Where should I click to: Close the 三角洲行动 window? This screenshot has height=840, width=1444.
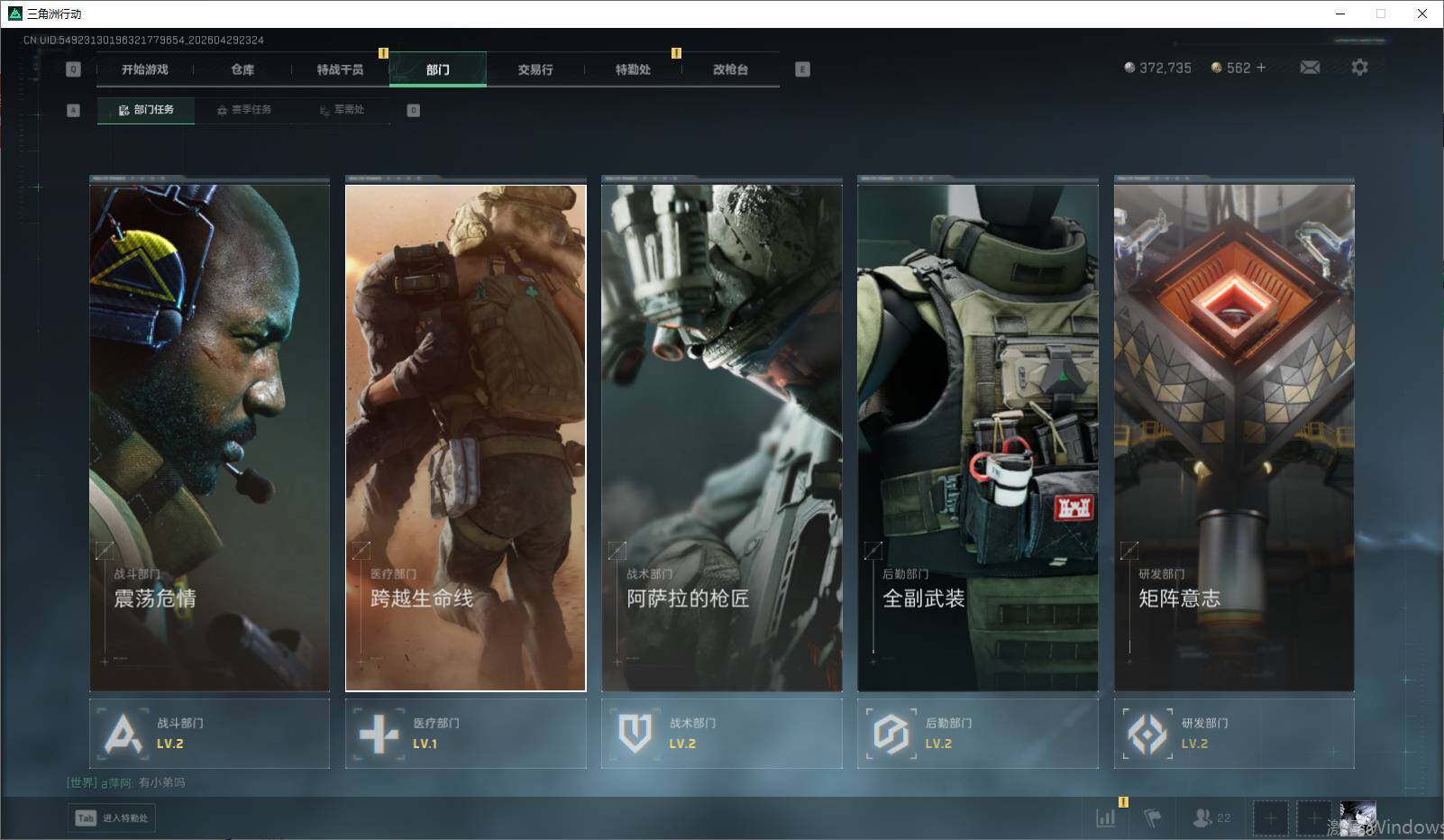pos(1422,14)
